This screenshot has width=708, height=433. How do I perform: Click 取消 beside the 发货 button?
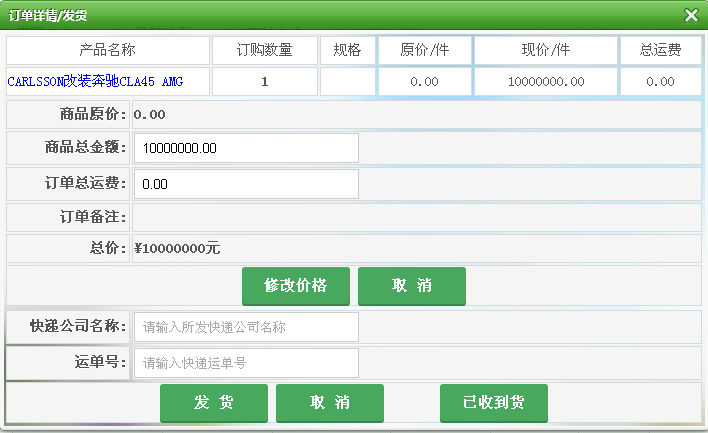tap(330, 403)
